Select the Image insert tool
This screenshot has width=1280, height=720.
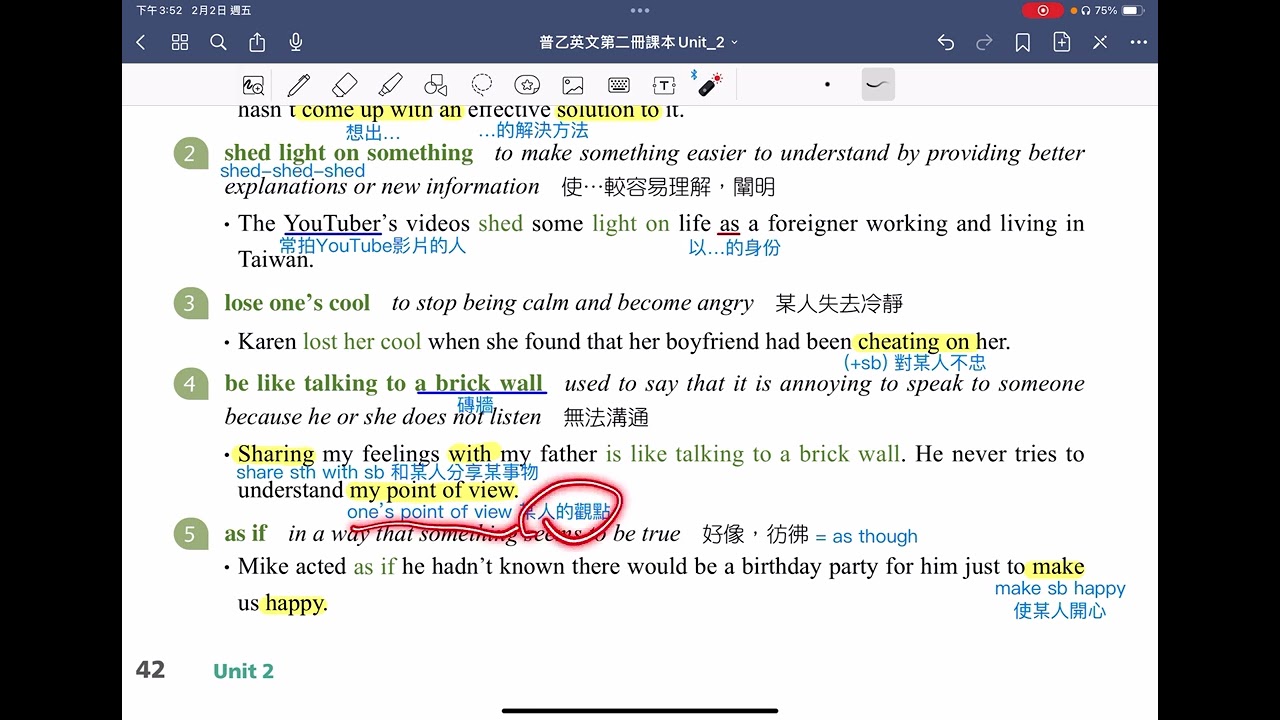click(573, 85)
